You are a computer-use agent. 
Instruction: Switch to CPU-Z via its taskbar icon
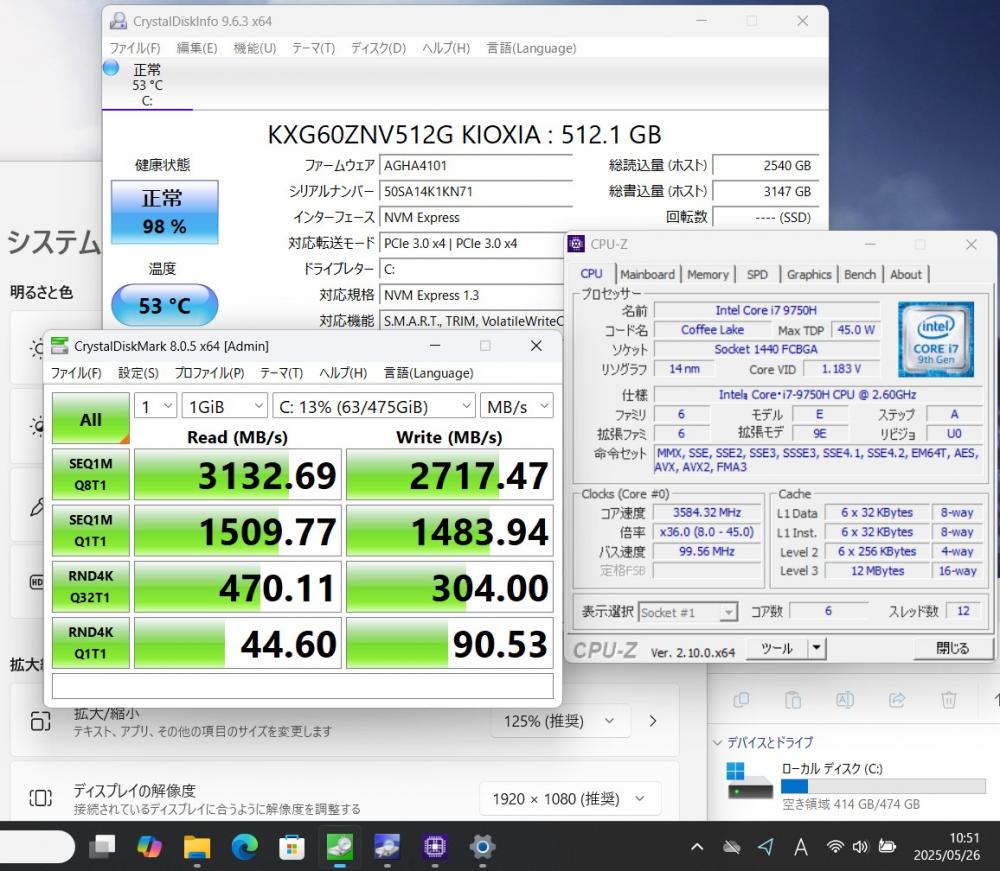point(435,846)
